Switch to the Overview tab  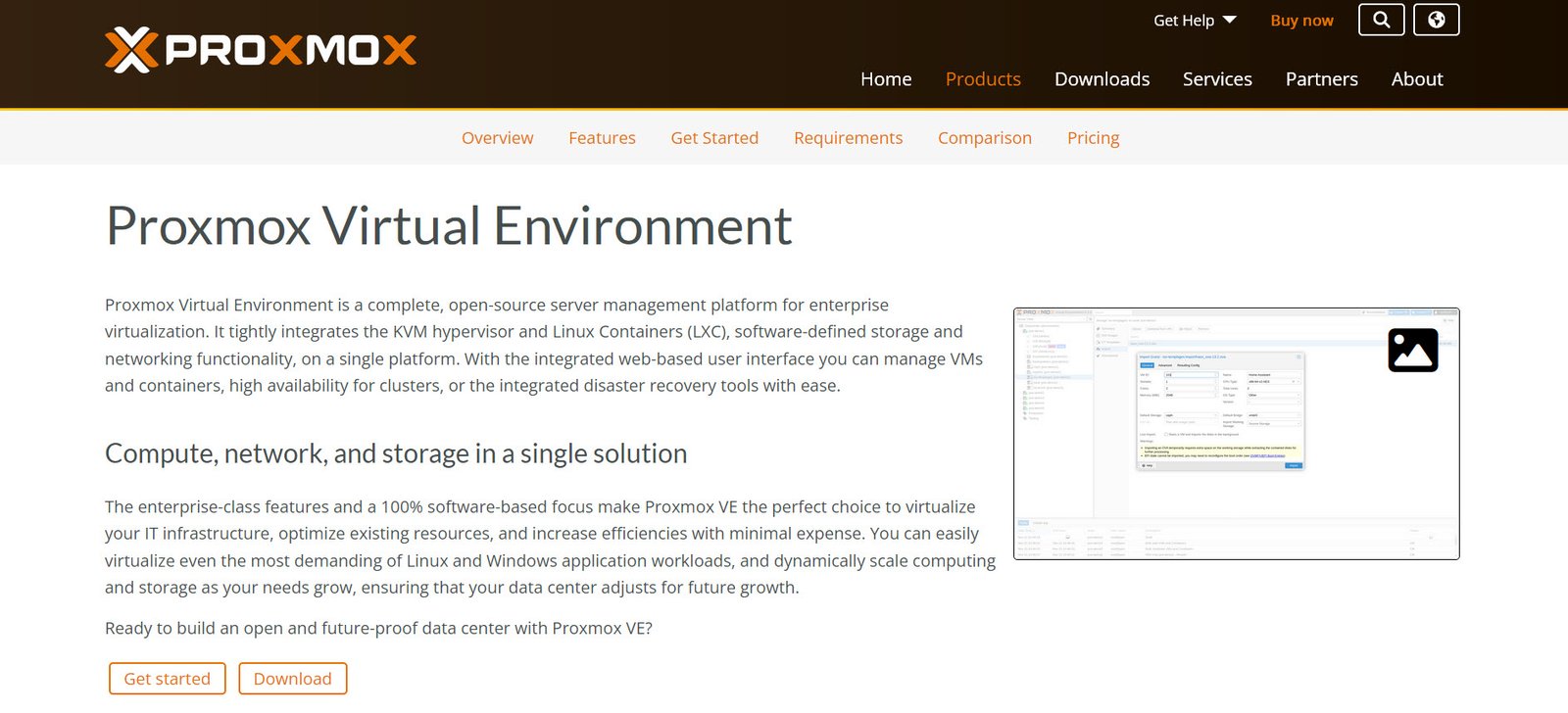[498, 138]
